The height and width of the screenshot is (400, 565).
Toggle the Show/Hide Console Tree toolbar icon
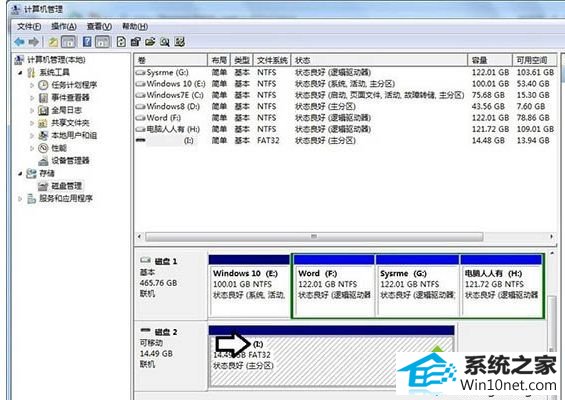click(68, 42)
